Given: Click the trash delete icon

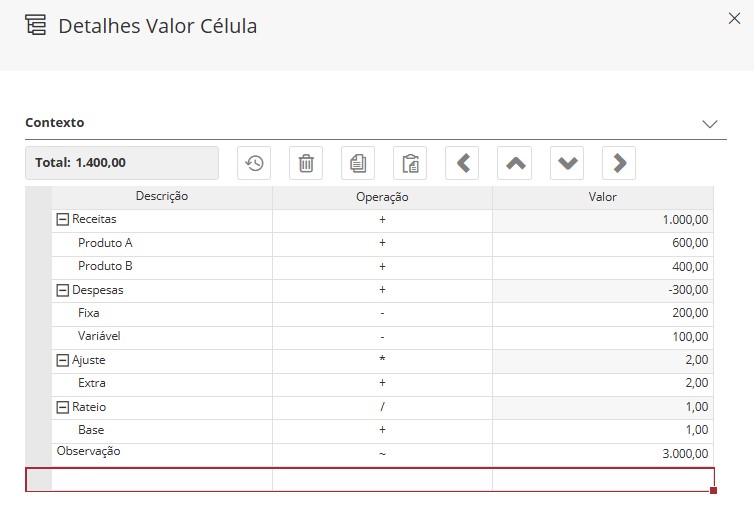Looking at the screenshot, I should (x=306, y=163).
